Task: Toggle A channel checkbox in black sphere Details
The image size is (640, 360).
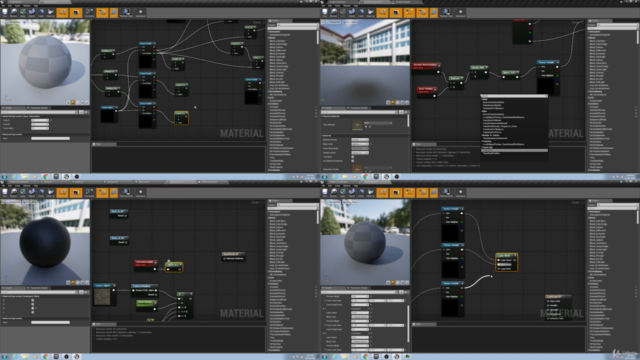Action: tap(33, 312)
